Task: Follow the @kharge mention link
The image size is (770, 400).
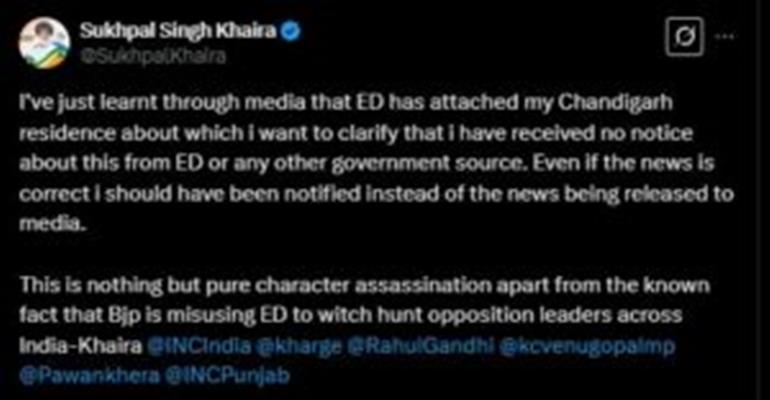Action: point(299,346)
